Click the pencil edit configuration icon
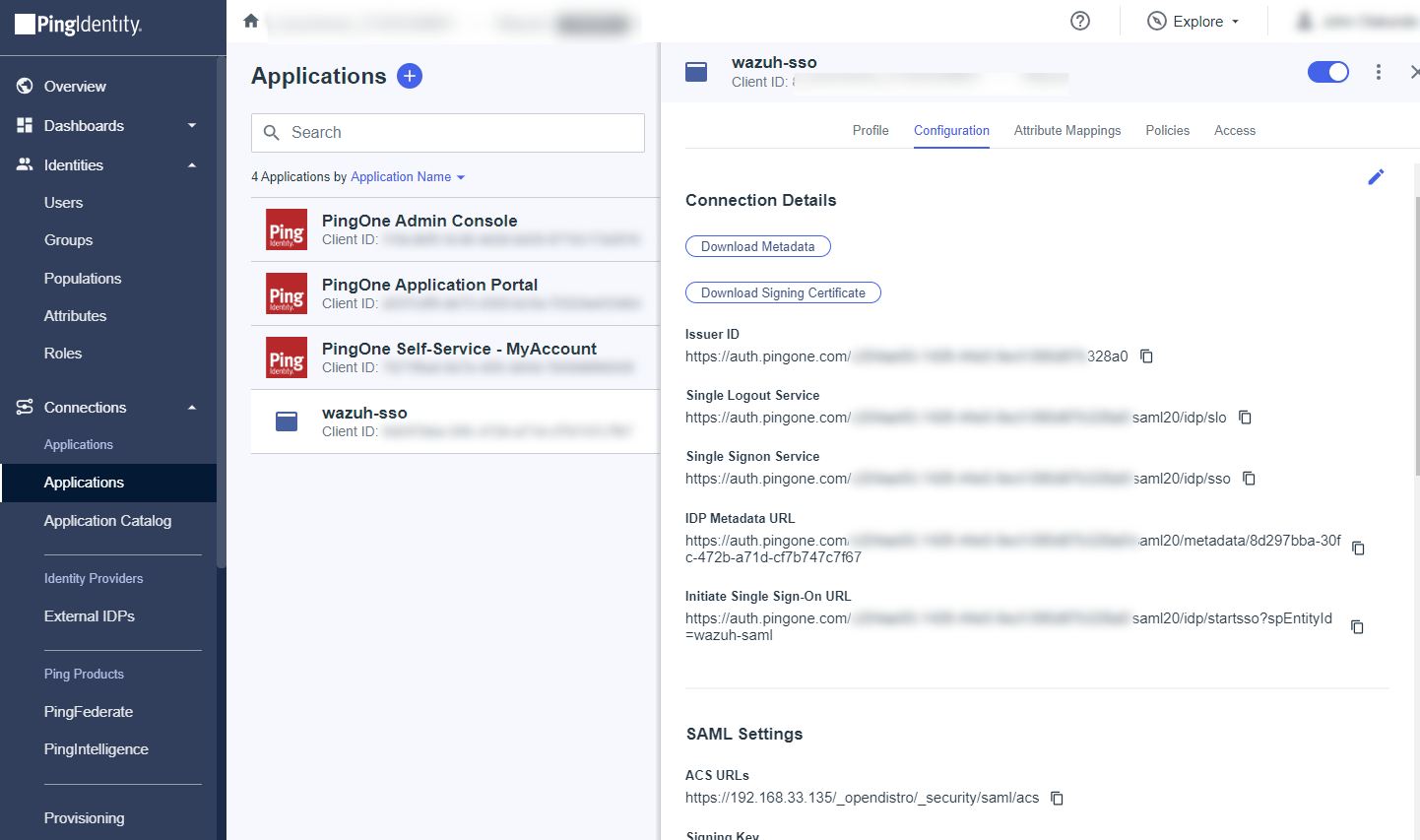This screenshot has width=1420, height=840. click(x=1376, y=177)
